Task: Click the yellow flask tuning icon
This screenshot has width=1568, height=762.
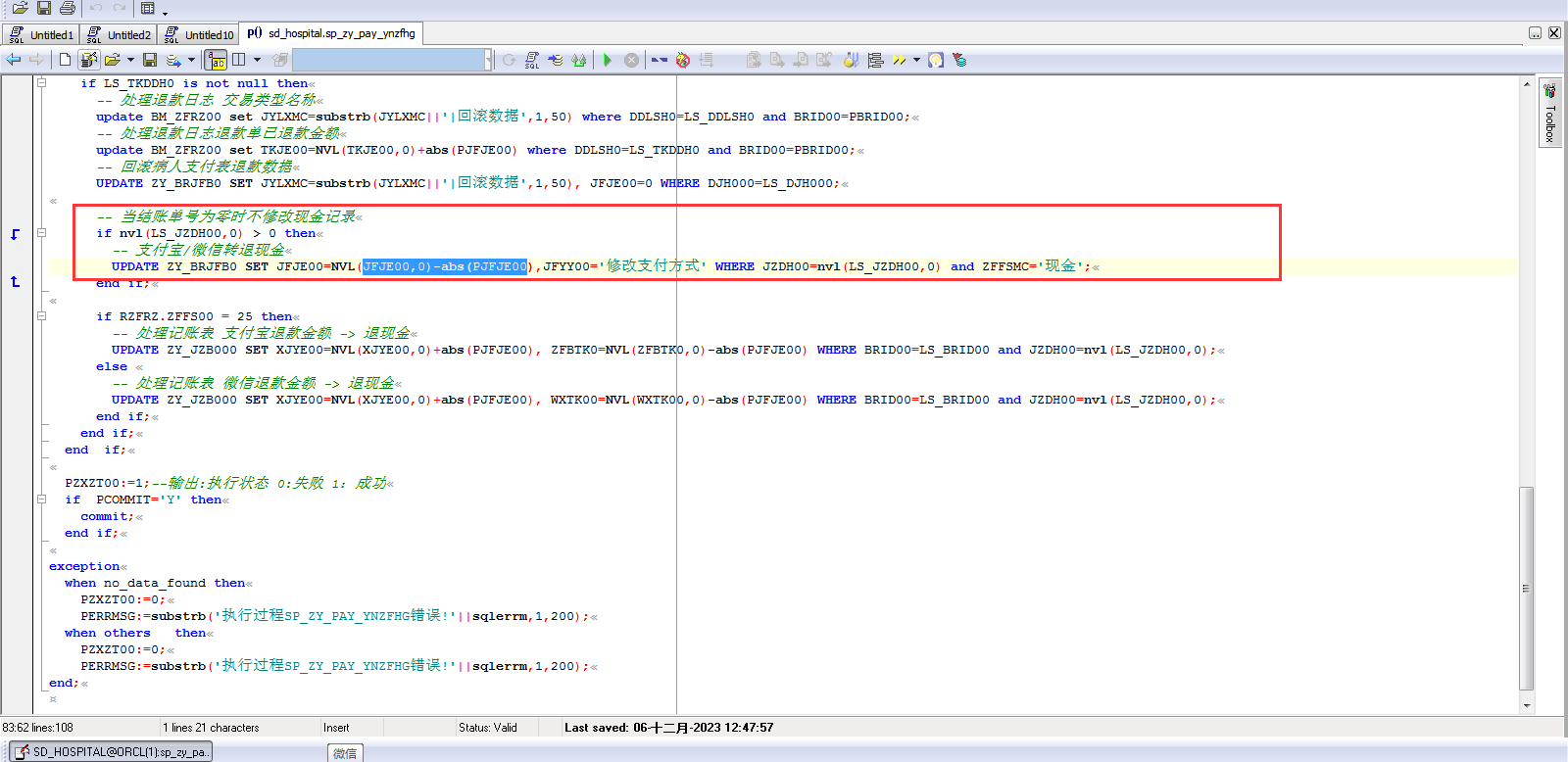Action: (851, 60)
